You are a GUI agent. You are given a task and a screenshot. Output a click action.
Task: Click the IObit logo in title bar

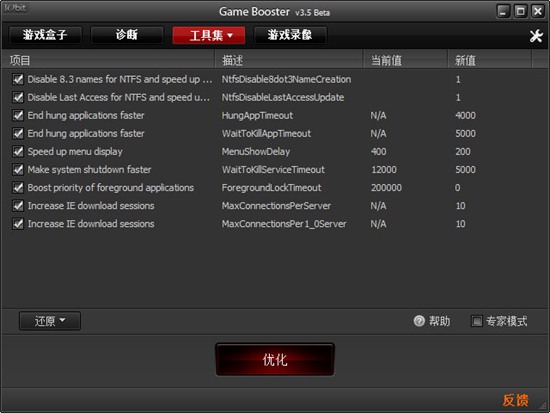pos(15,8)
